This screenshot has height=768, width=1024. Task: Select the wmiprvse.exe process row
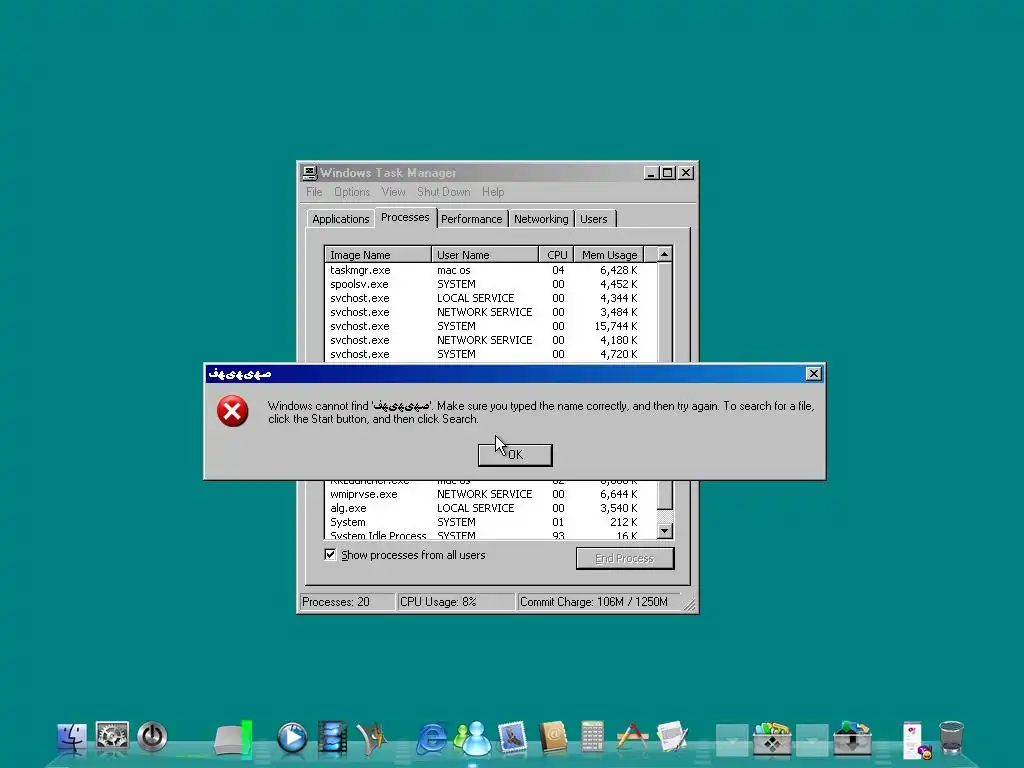click(490, 494)
